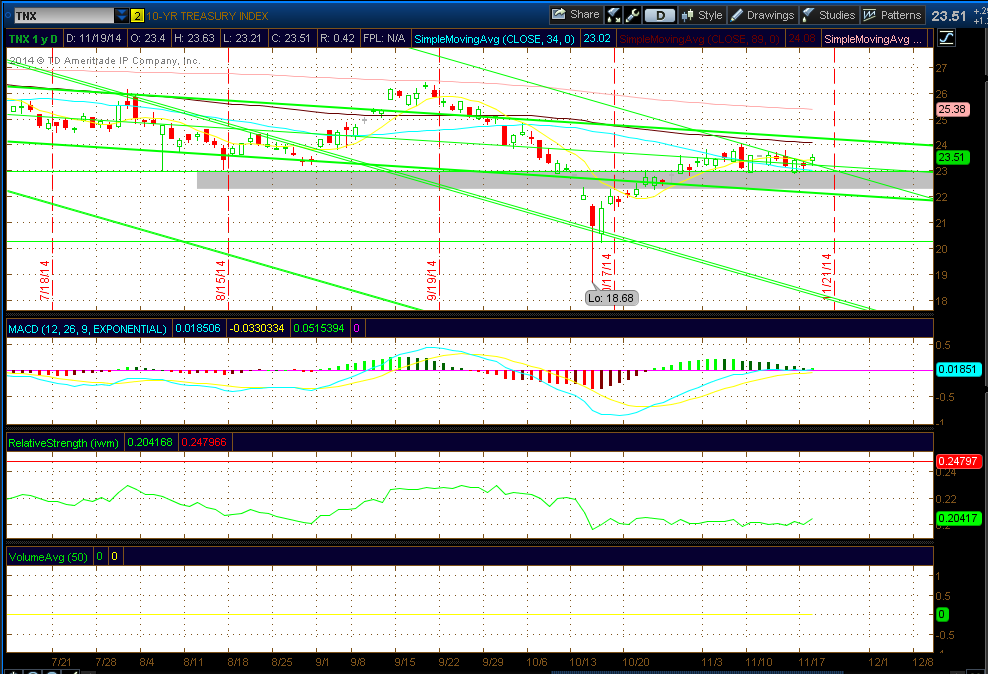The height and width of the screenshot is (674, 988).
Task: Click the 0.01851 MACD axis bubble
Action: (958, 370)
